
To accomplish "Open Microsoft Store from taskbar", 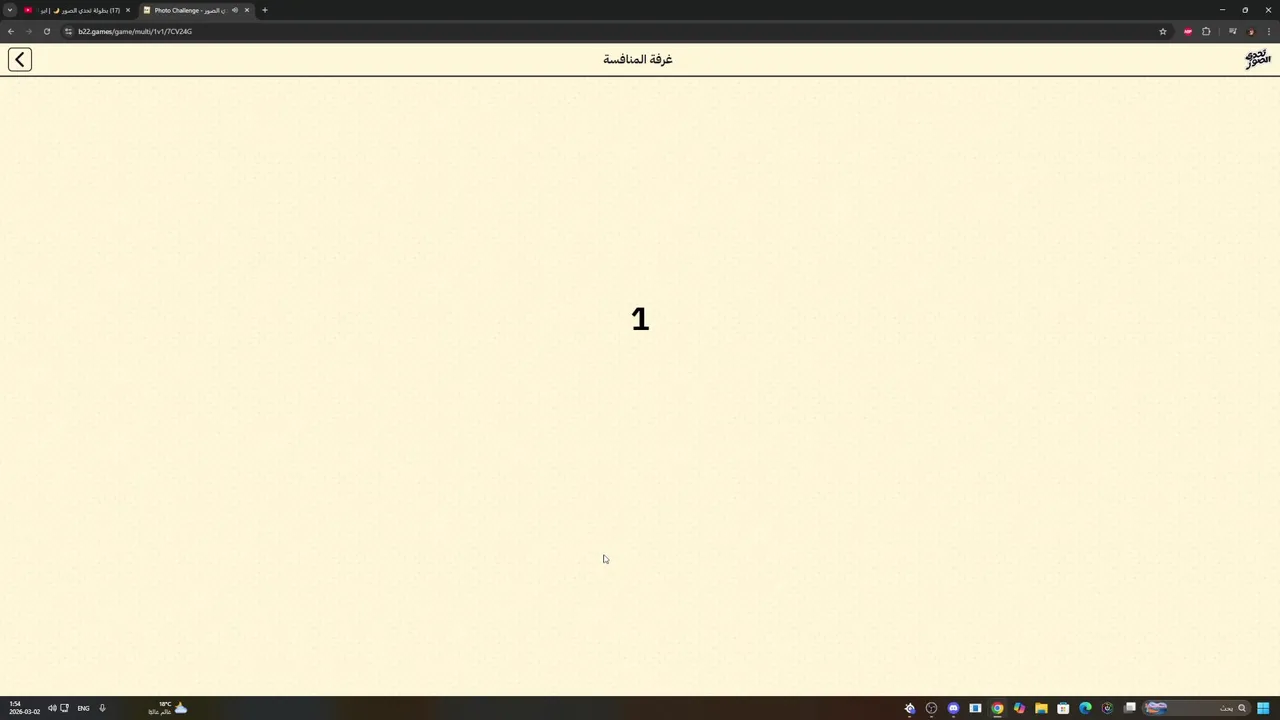I will coord(1063,708).
